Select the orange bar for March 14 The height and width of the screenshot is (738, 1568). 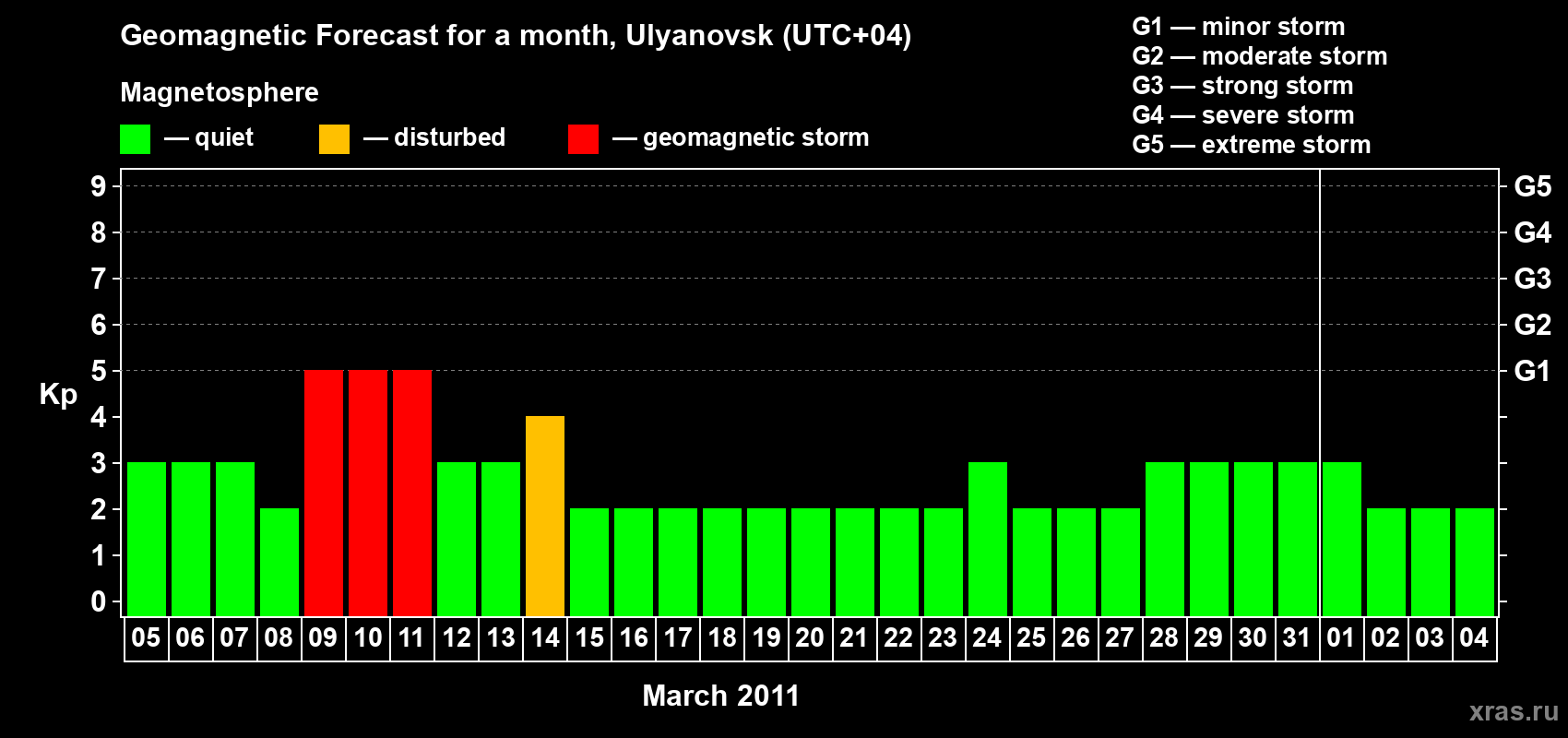[x=545, y=517]
